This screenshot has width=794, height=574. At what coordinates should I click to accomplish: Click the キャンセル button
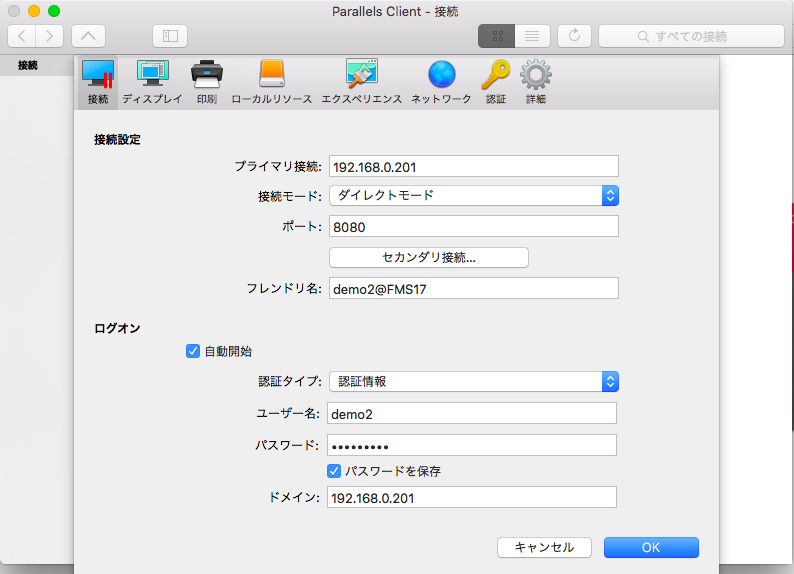tap(544, 547)
